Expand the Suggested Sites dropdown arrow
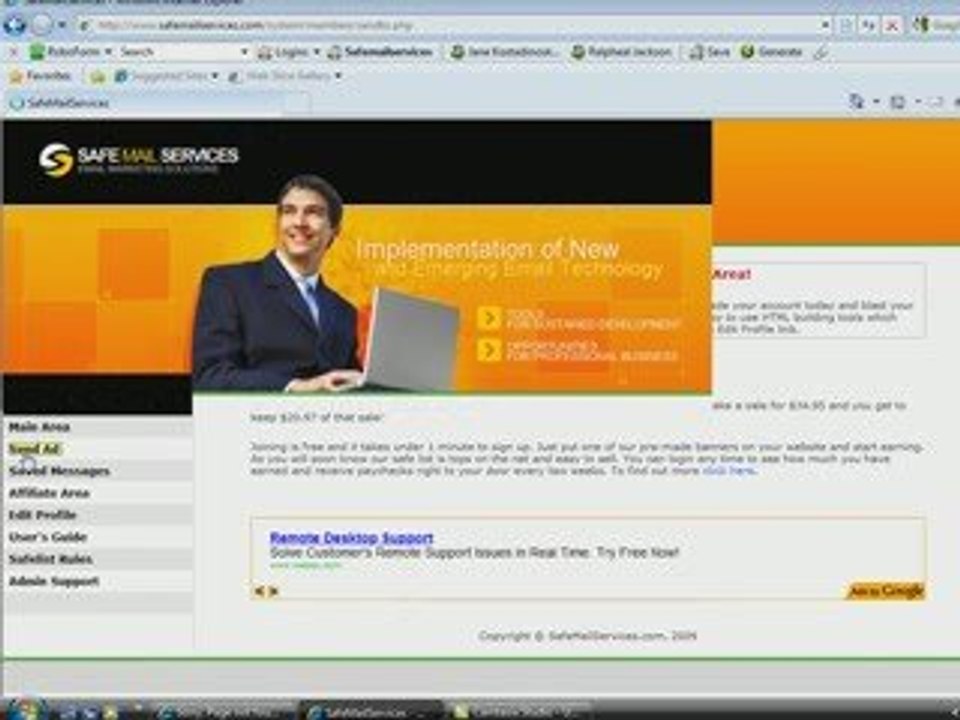This screenshot has height=720, width=960. pos(215,77)
